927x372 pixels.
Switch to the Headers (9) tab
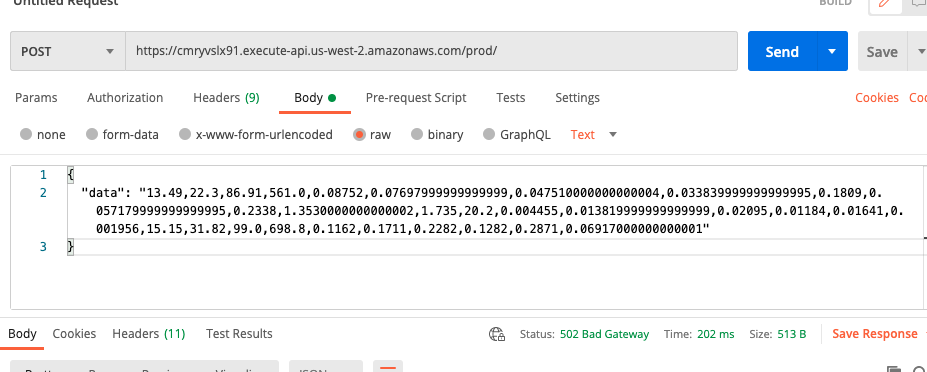(226, 98)
